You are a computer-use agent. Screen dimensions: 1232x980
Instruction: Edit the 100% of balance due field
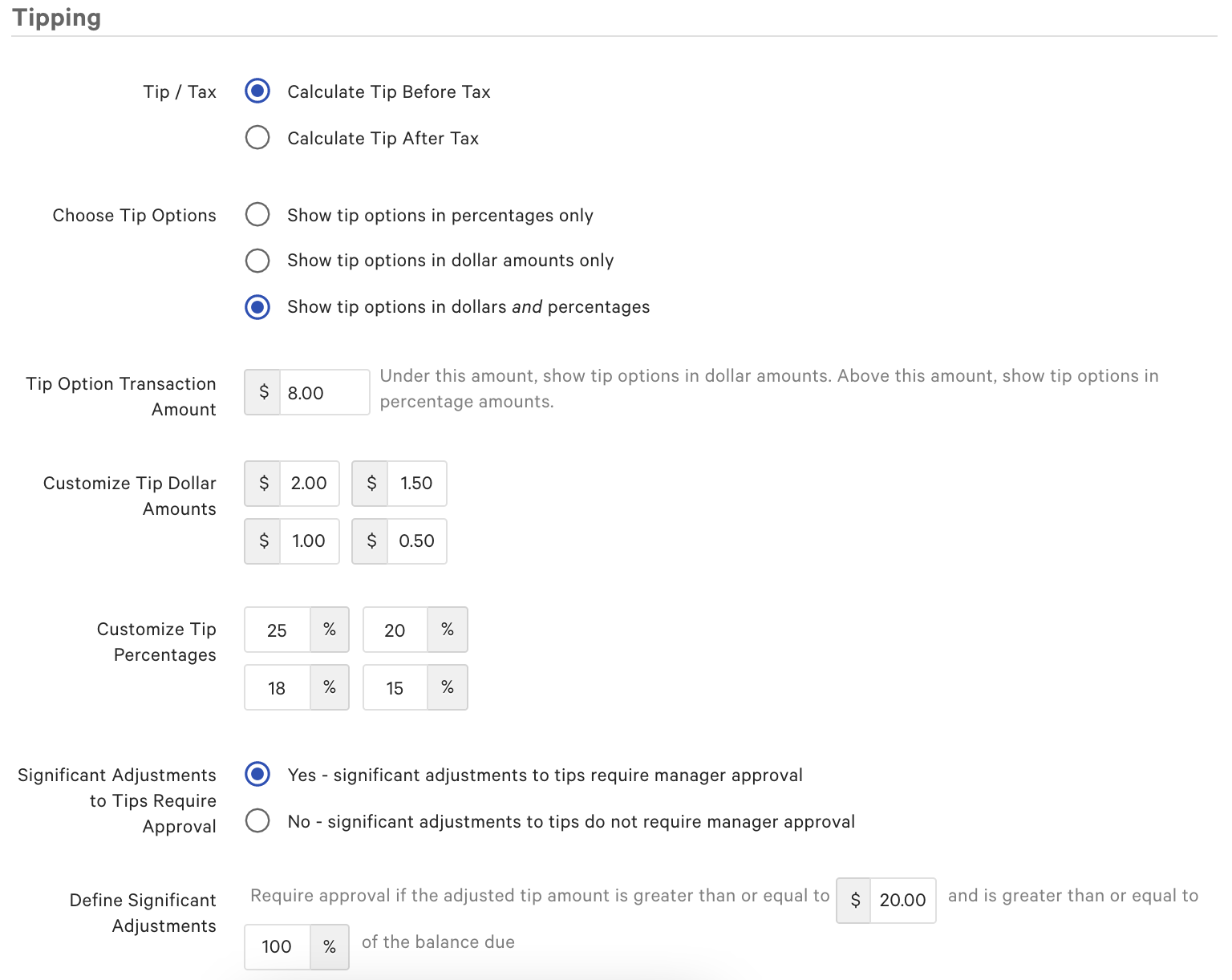coord(277,946)
